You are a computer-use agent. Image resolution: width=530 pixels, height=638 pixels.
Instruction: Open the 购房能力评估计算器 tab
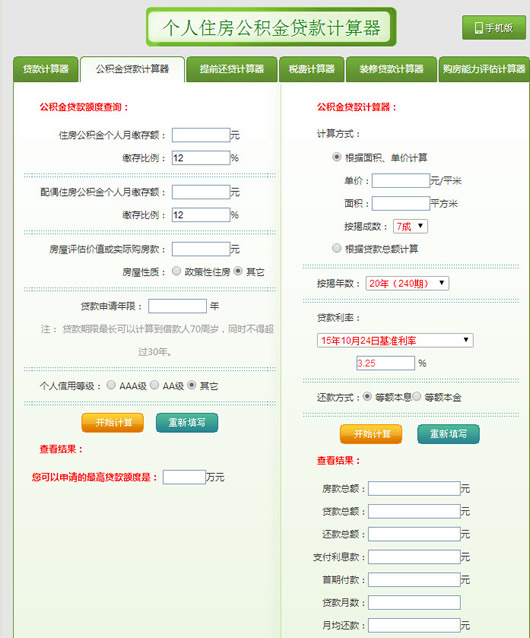pyautogui.click(x=484, y=69)
